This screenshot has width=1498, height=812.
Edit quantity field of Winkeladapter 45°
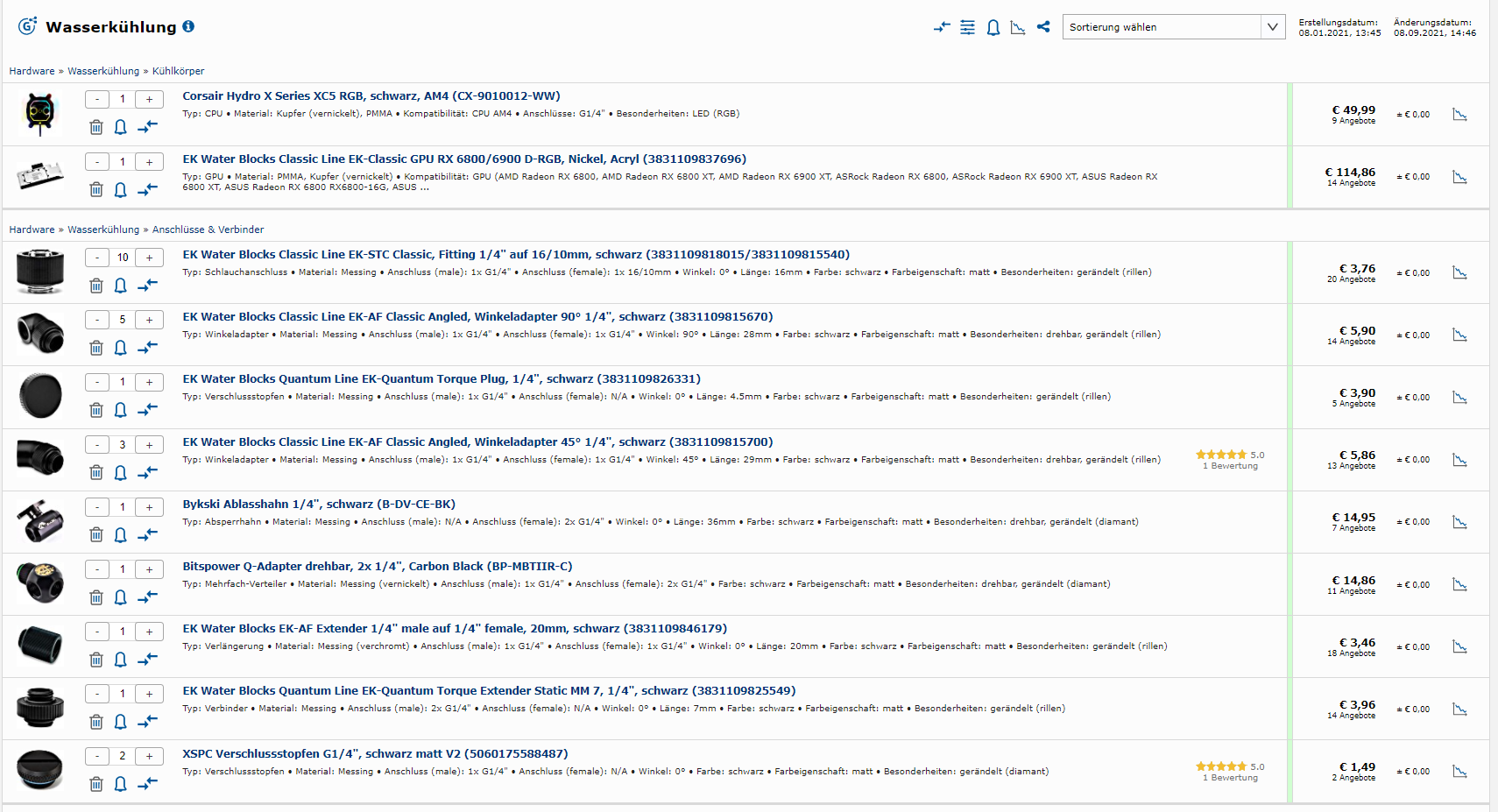(x=123, y=445)
